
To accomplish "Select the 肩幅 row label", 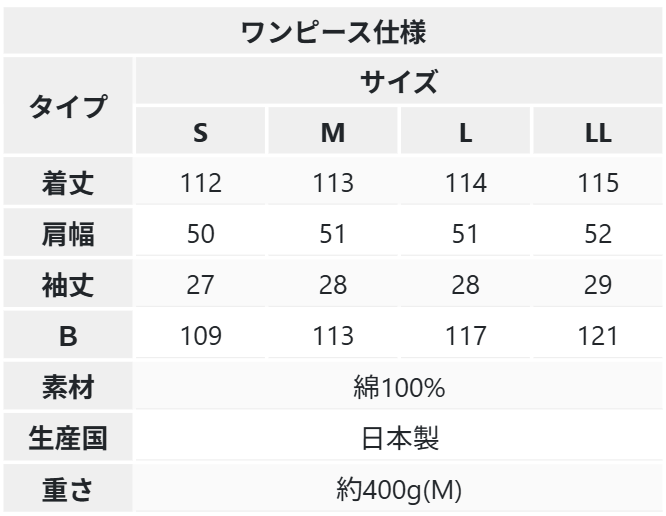I will [67, 234].
